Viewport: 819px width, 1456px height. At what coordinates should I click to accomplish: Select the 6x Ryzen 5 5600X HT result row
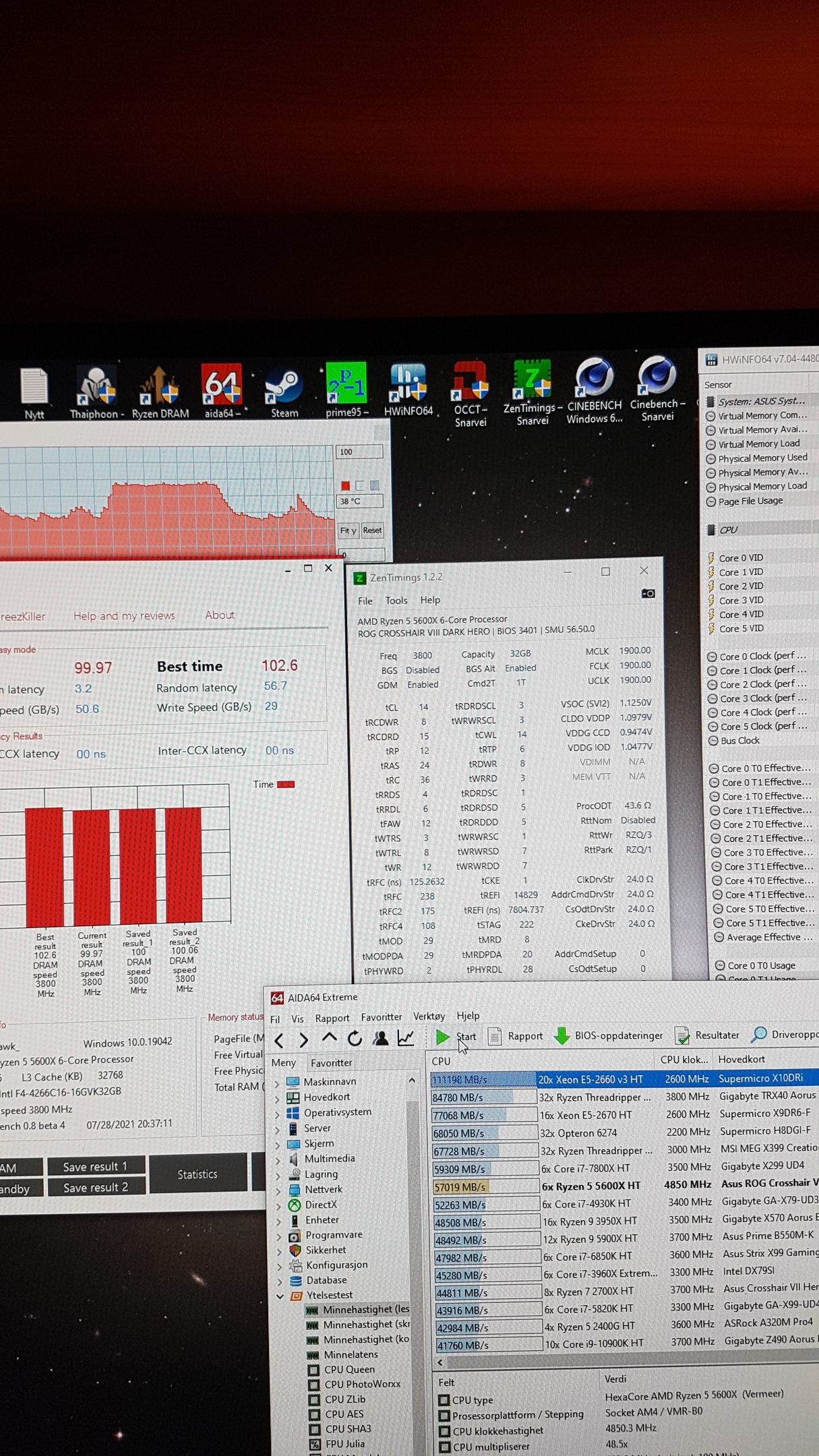pyautogui.click(x=624, y=1186)
